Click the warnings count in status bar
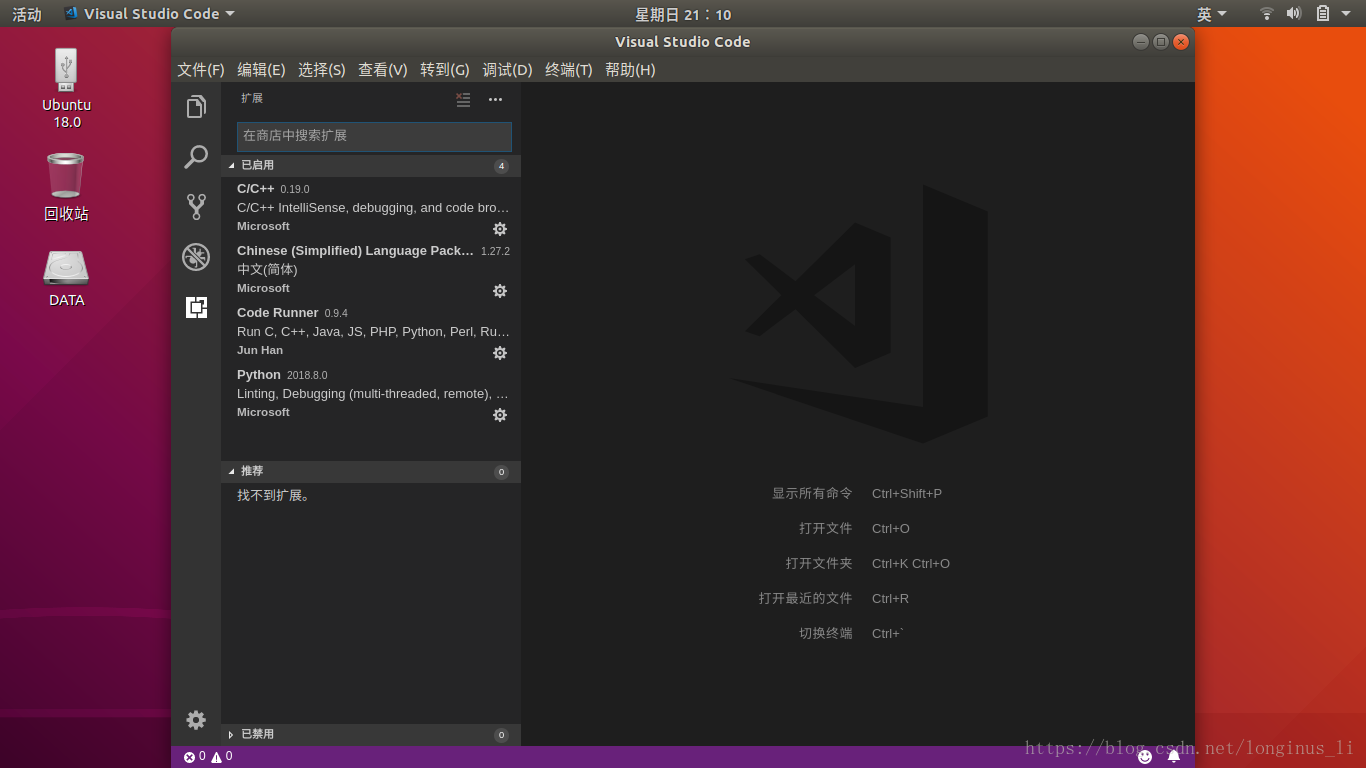Image resolution: width=1366 pixels, height=768 pixels. [x=221, y=757]
